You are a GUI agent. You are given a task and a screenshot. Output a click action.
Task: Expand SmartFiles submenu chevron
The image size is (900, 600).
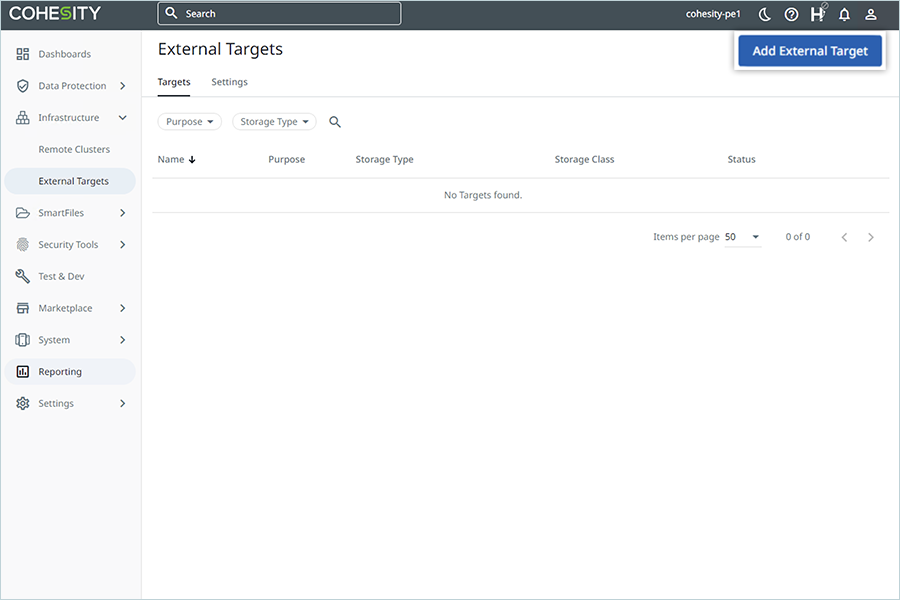[122, 213]
